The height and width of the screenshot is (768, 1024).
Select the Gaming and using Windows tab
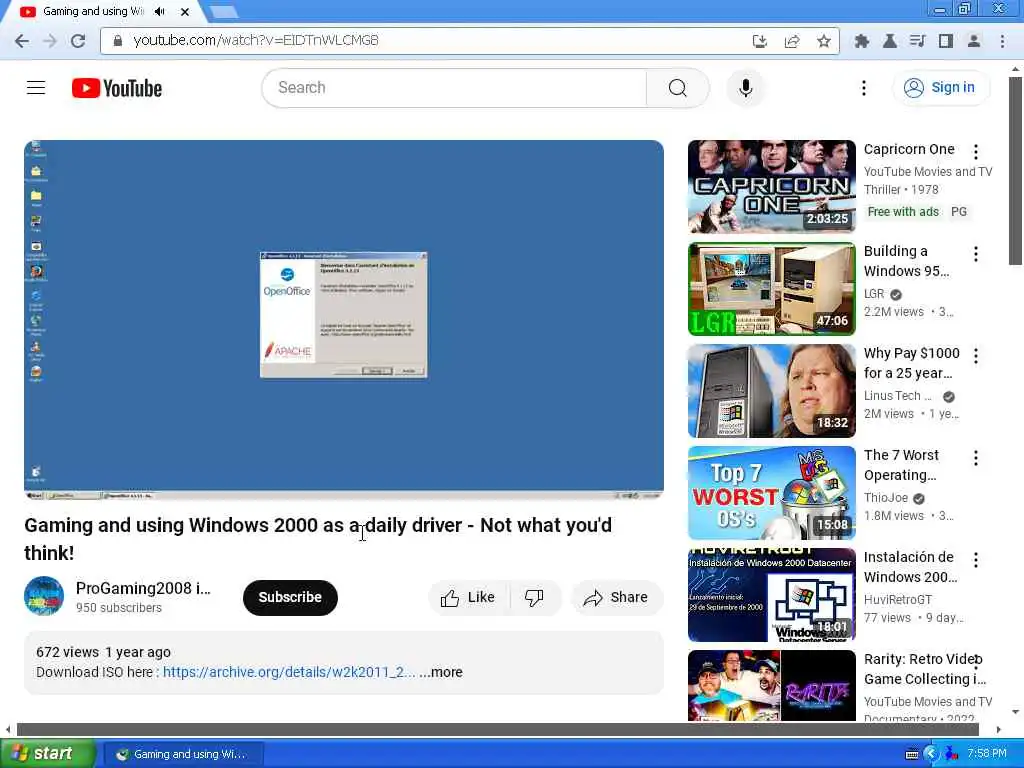coord(93,11)
